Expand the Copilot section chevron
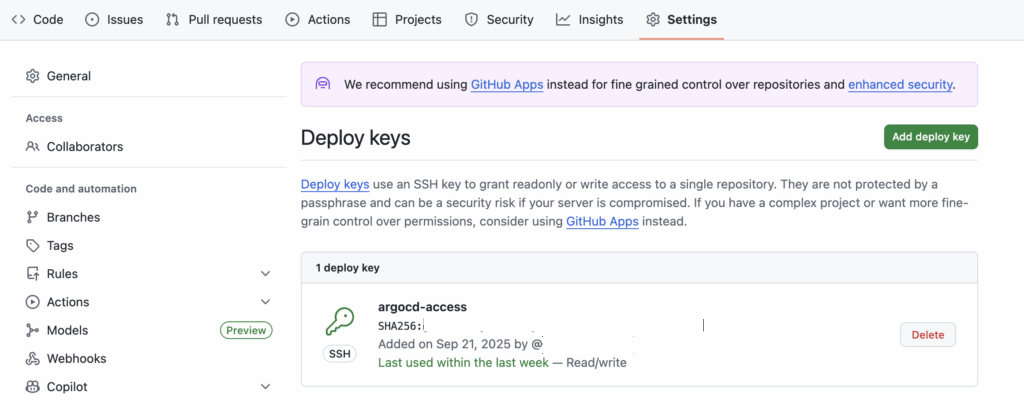Image resolution: width=1024 pixels, height=407 pixels. click(x=265, y=387)
